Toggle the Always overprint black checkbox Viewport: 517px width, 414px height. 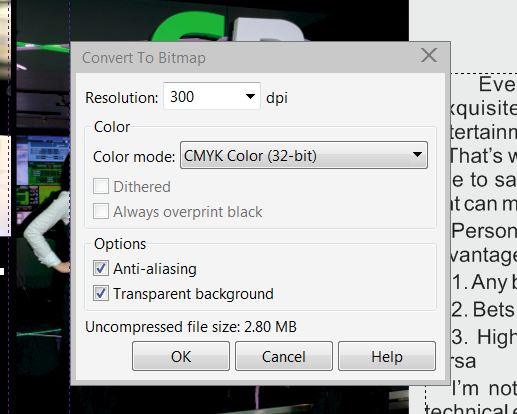[x=101, y=211]
